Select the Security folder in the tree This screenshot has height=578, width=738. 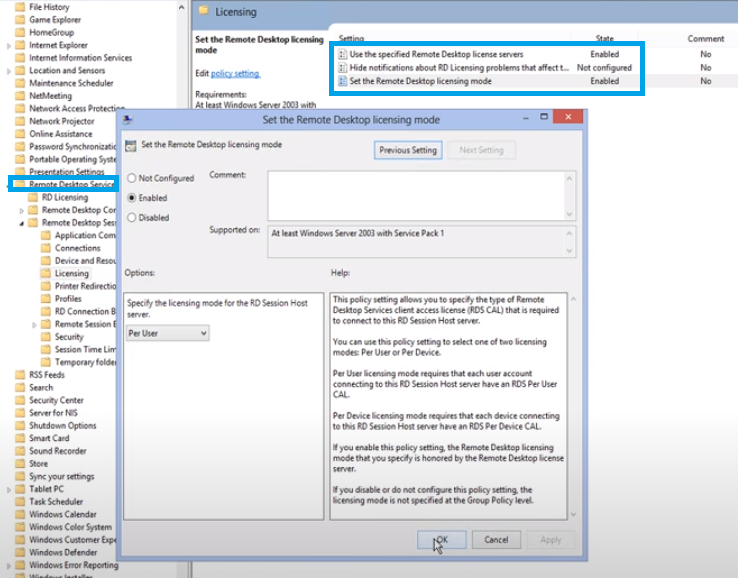click(x=69, y=337)
